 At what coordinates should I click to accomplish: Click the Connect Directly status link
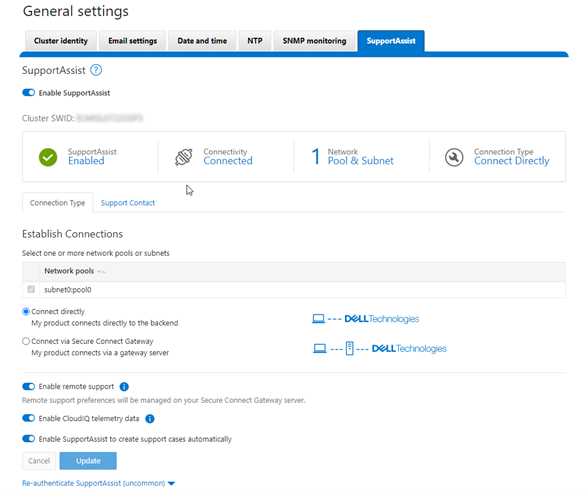coord(511,161)
